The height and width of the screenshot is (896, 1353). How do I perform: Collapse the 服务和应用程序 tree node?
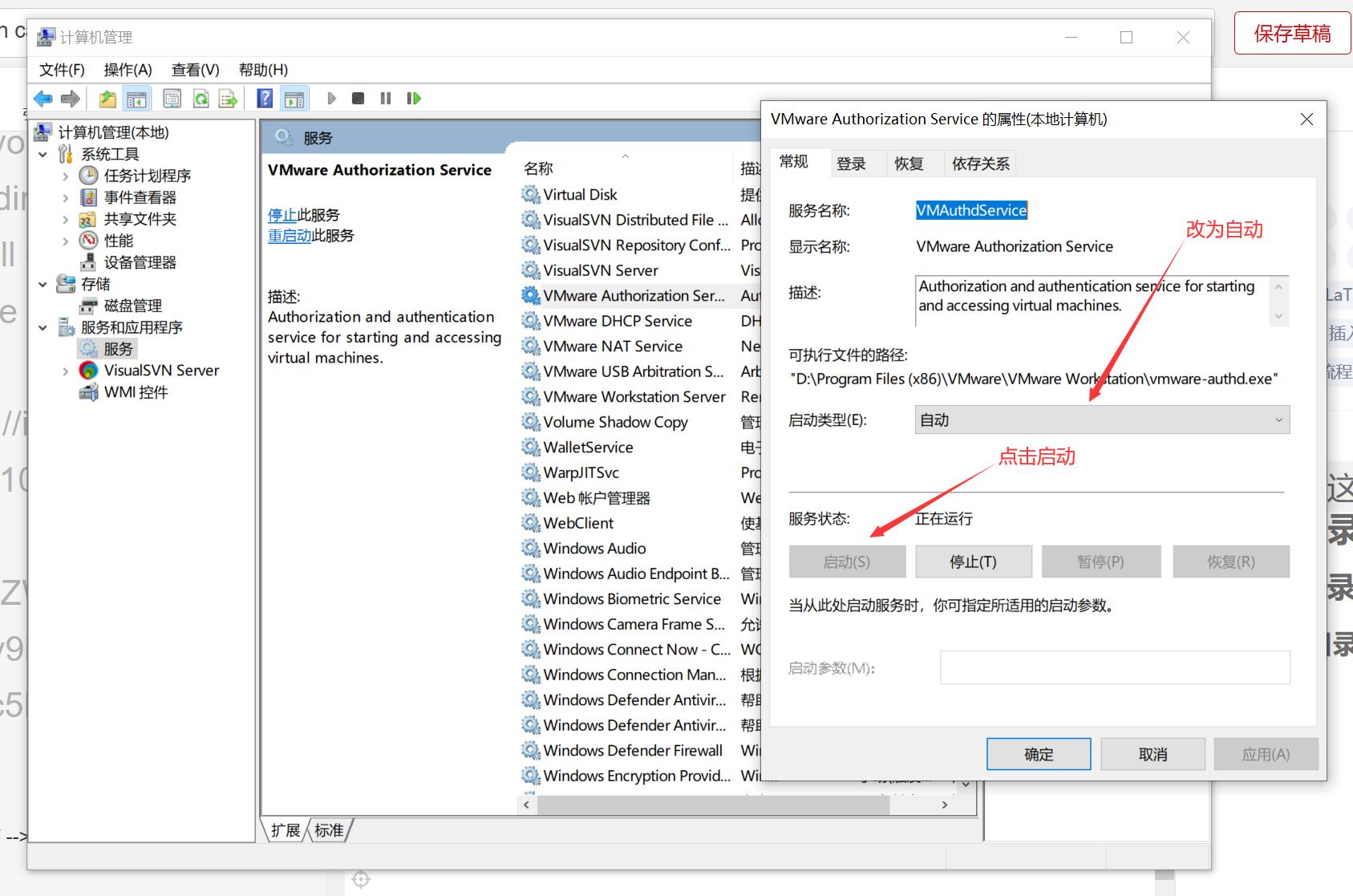coord(43,327)
